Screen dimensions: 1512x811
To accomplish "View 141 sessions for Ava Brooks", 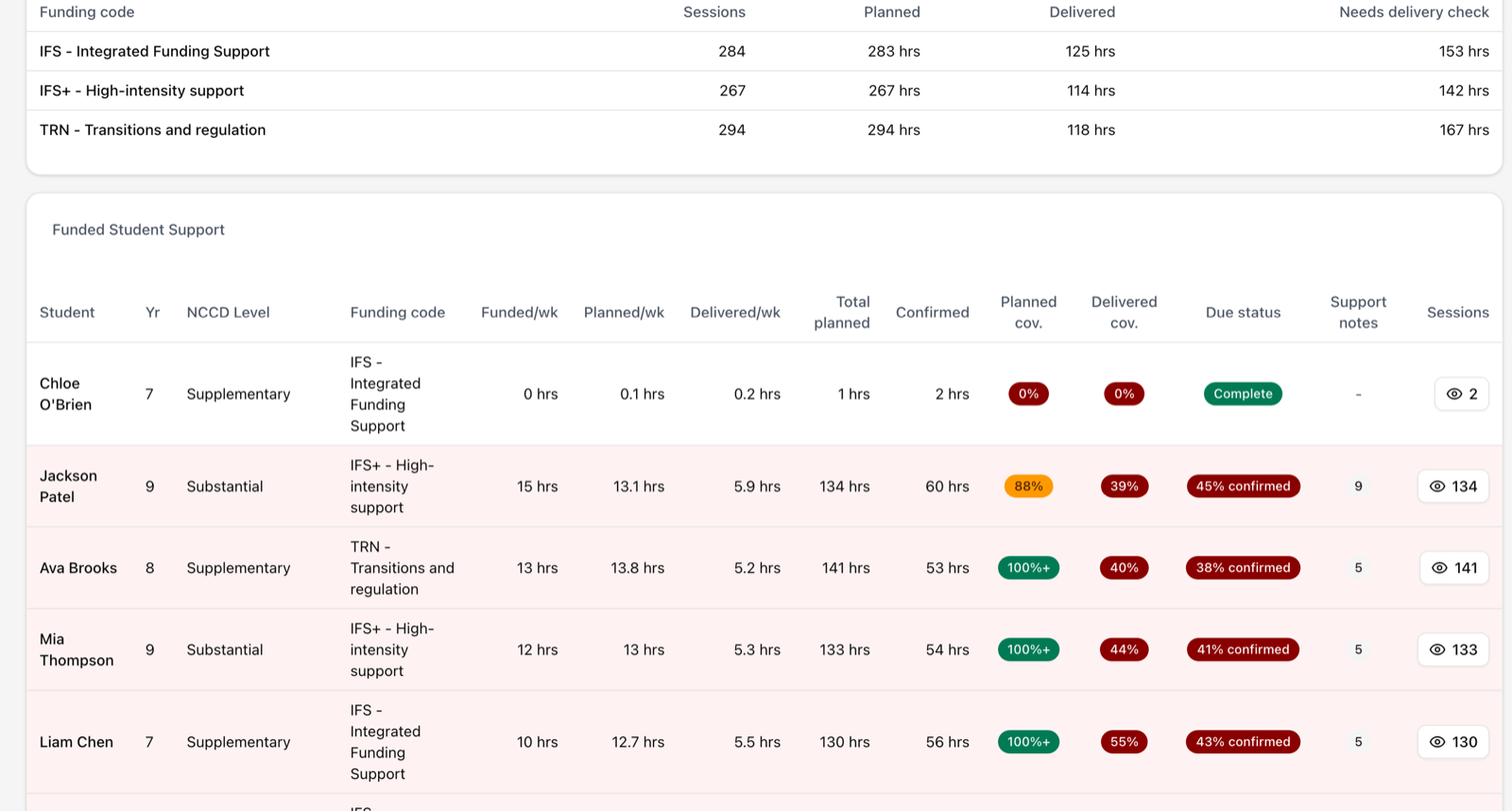I will click(1453, 568).
